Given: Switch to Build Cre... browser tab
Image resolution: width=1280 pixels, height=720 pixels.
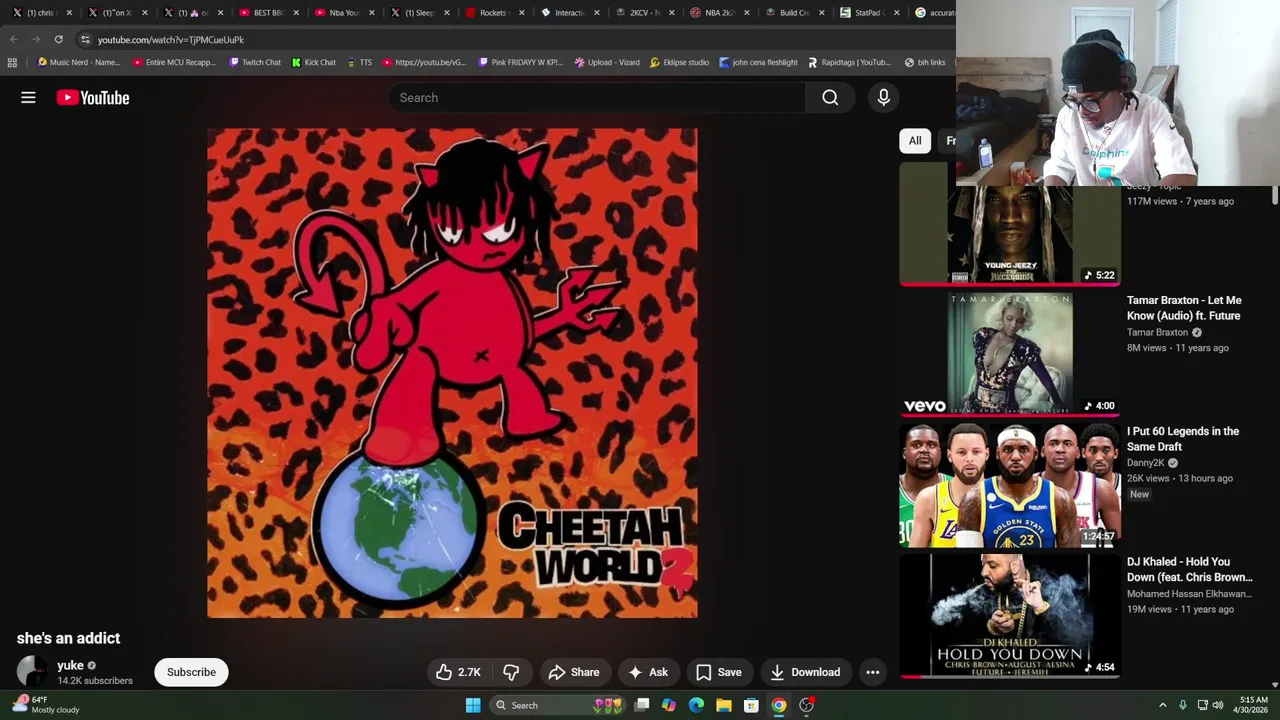Looking at the screenshot, I should [788, 13].
